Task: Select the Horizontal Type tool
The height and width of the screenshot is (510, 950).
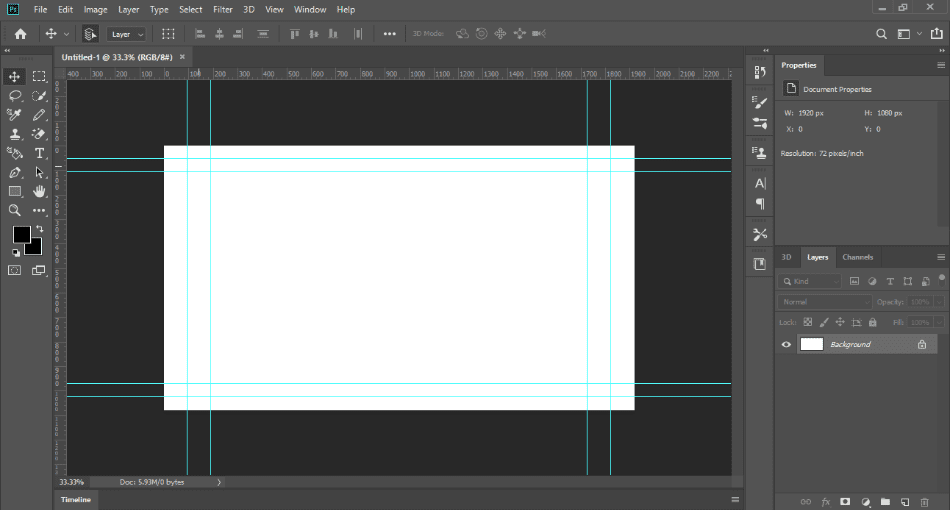Action: click(39, 153)
